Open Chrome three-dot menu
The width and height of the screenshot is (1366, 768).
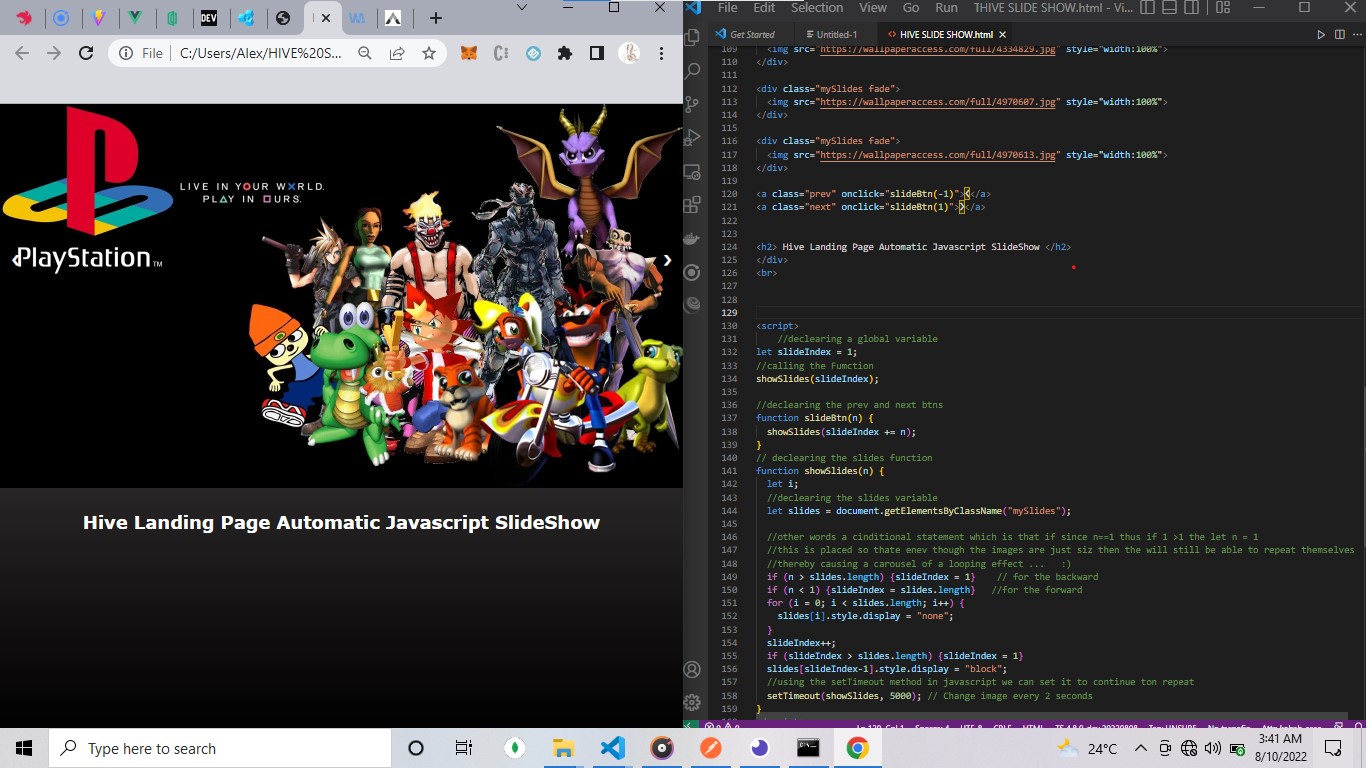[663, 53]
